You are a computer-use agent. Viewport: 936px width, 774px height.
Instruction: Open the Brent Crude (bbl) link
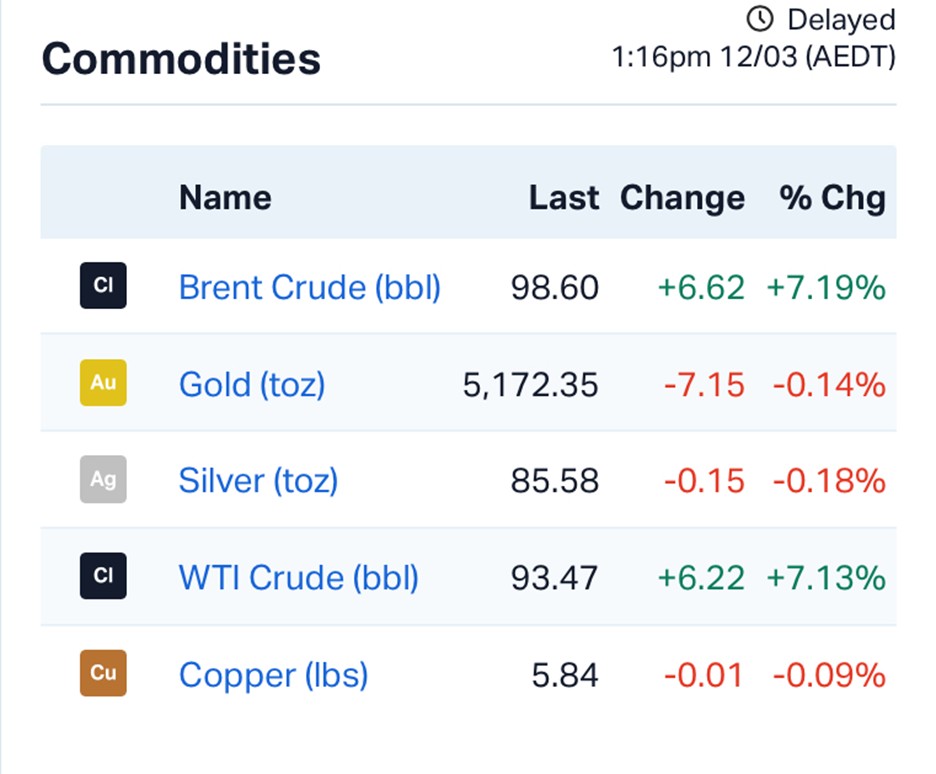[x=309, y=287]
